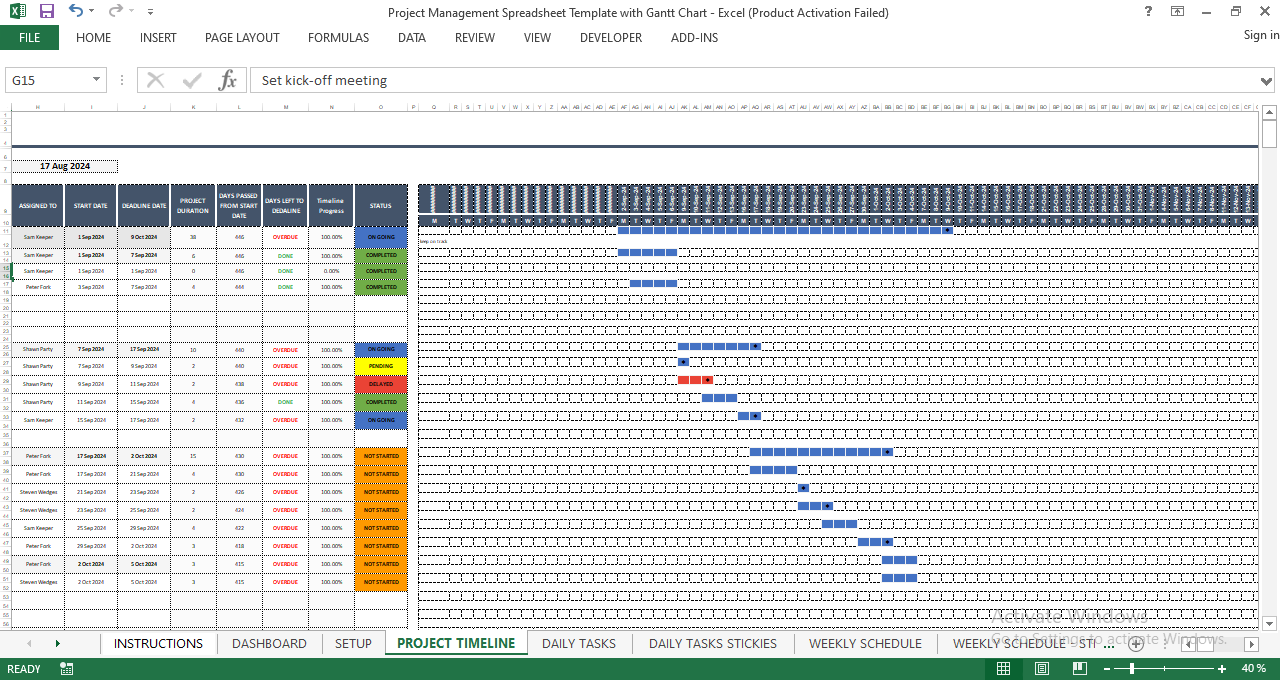This screenshot has height=680, width=1280.
Task: Click the Normal view icon in status bar
Action: pos(1003,668)
